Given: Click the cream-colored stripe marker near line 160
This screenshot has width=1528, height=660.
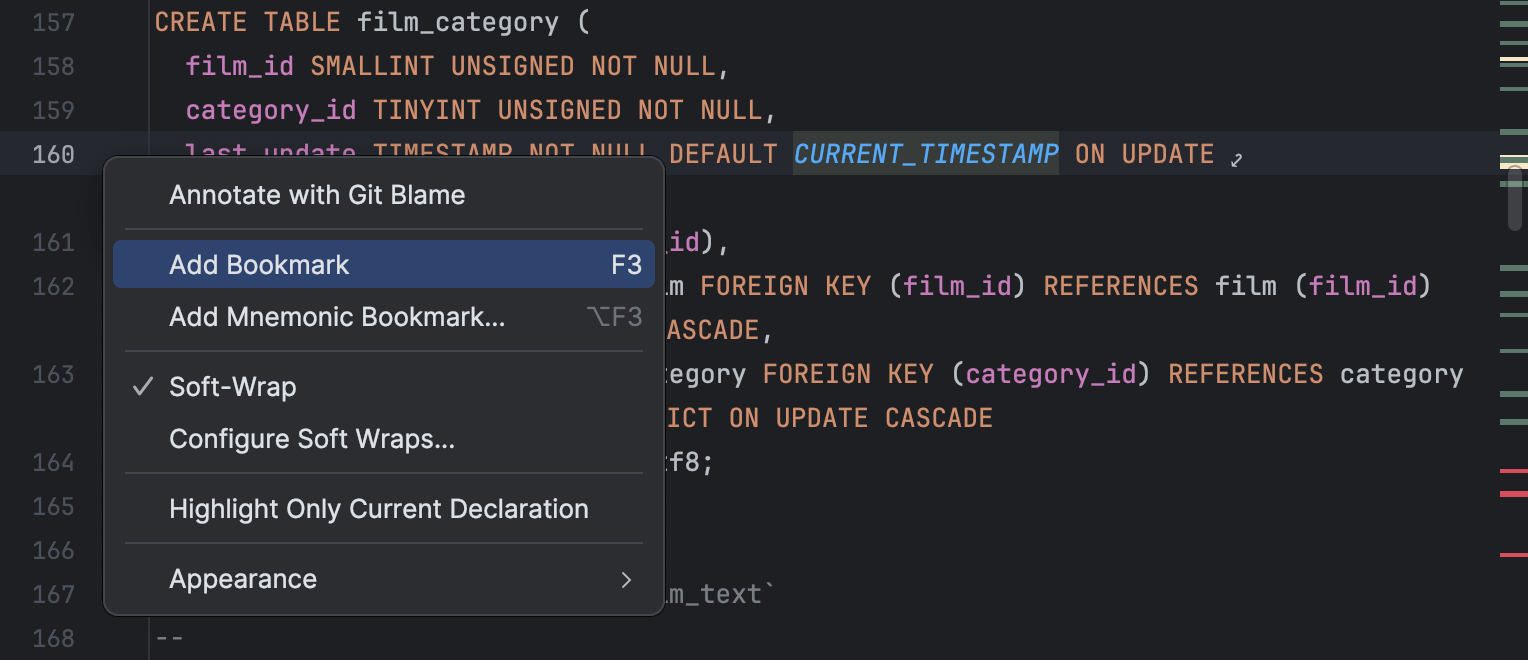Looking at the screenshot, I should [1512, 166].
